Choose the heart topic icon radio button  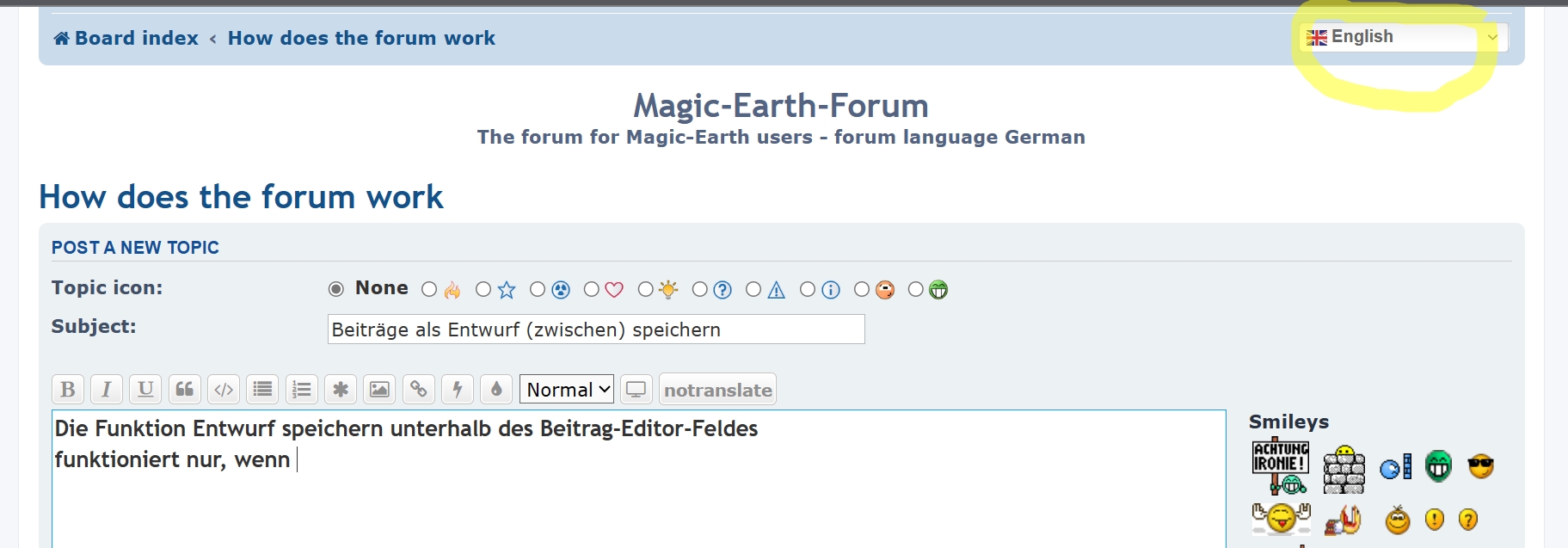(x=592, y=290)
